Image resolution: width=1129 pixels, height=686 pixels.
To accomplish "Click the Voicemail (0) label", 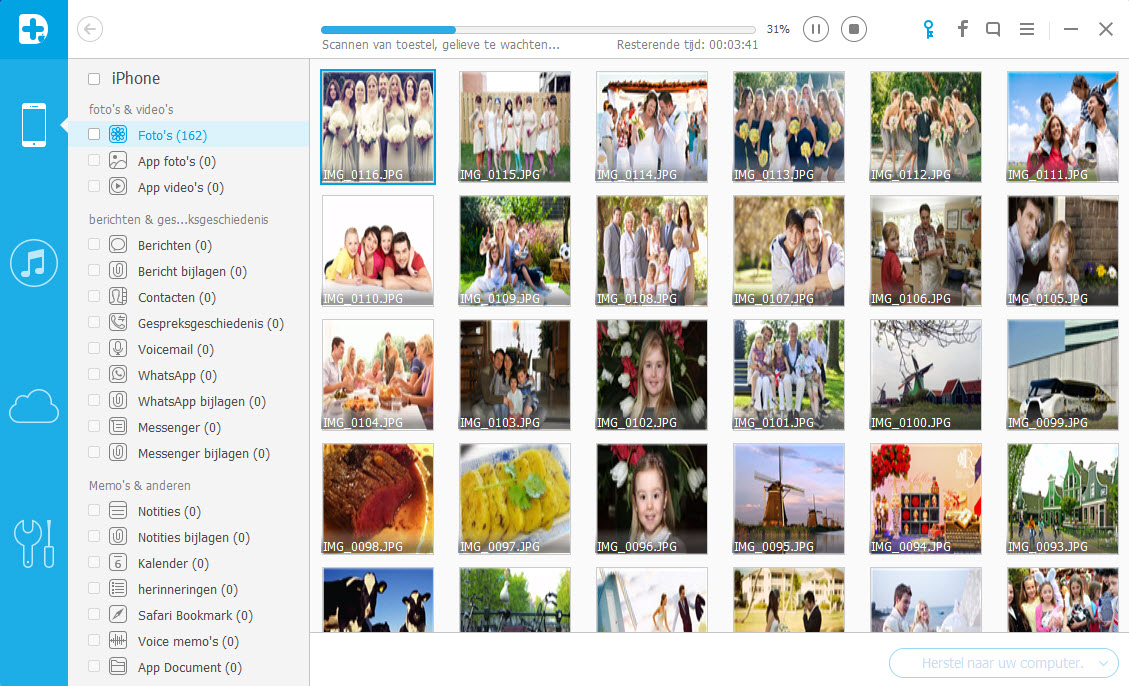I will pos(176,349).
